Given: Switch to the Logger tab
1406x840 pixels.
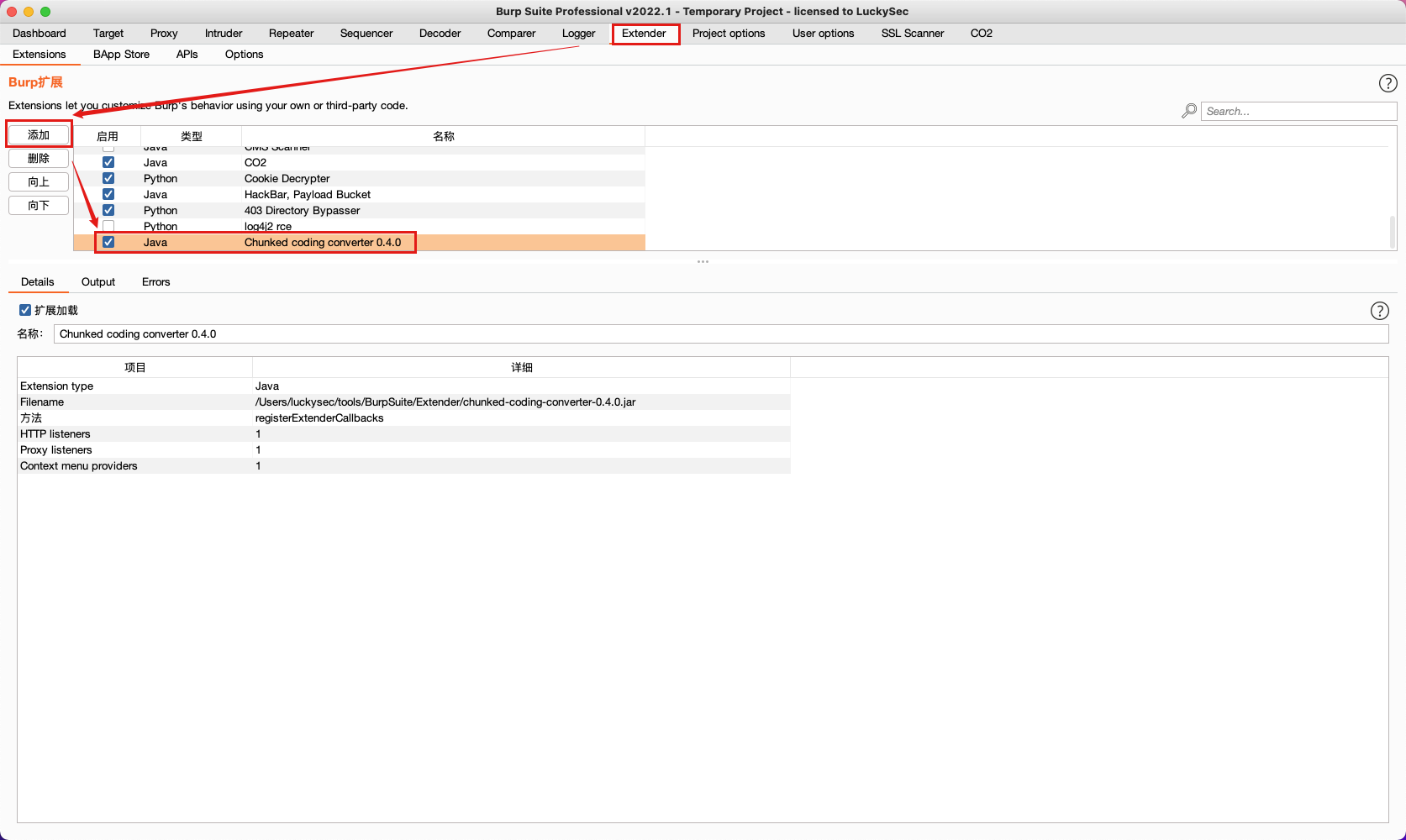Looking at the screenshot, I should 579,34.
